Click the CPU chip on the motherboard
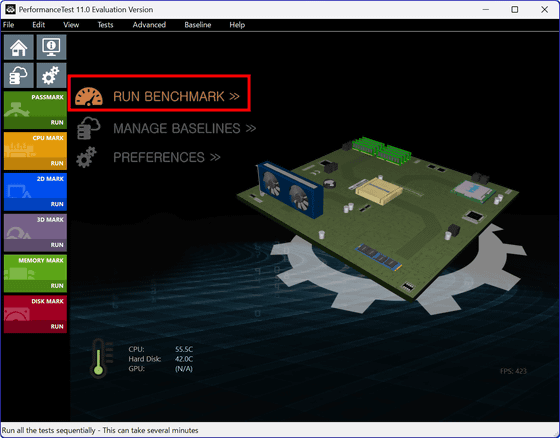The width and height of the screenshot is (560, 438). (474, 191)
